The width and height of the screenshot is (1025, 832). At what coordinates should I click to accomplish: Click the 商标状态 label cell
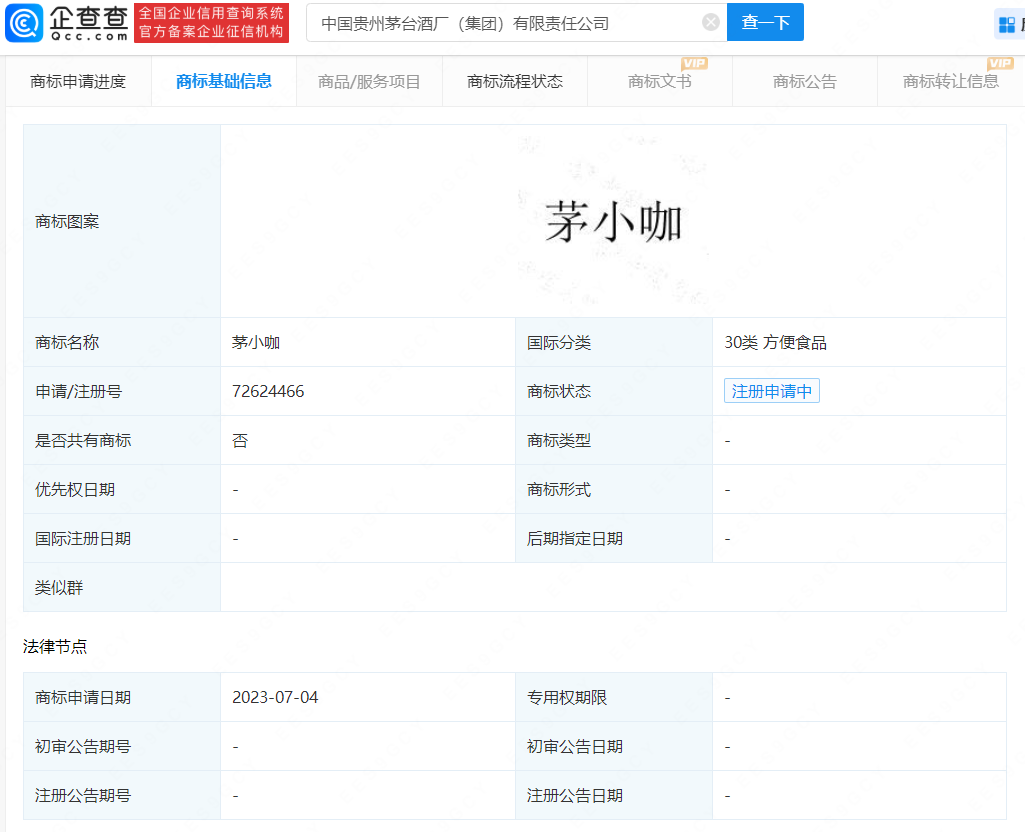tap(614, 391)
